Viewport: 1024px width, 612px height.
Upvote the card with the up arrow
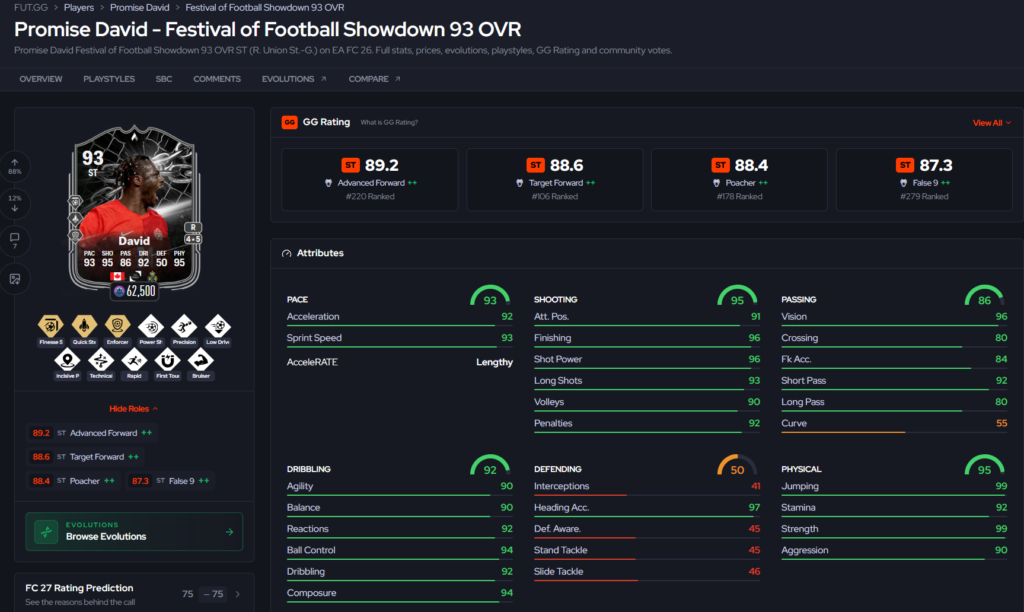(14, 167)
